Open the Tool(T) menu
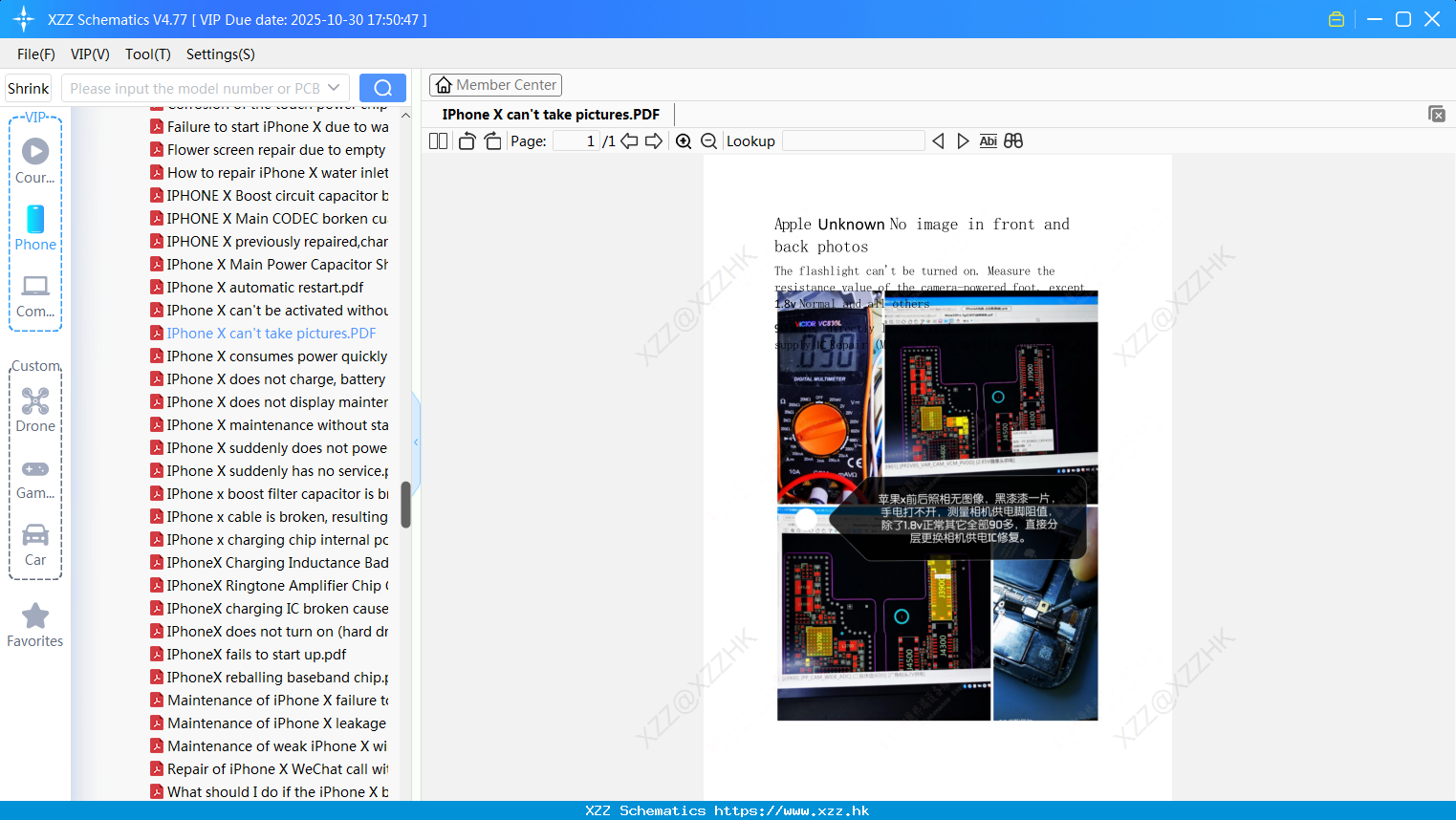The image size is (1456, 820). point(148,54)
